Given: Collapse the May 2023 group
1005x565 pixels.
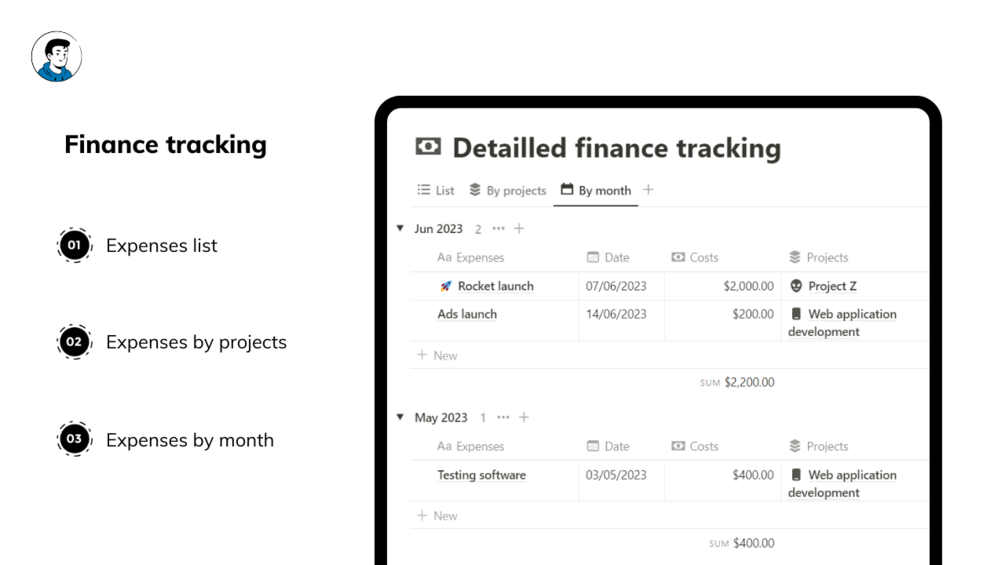Looking at the screenshot, I should 400,417.
